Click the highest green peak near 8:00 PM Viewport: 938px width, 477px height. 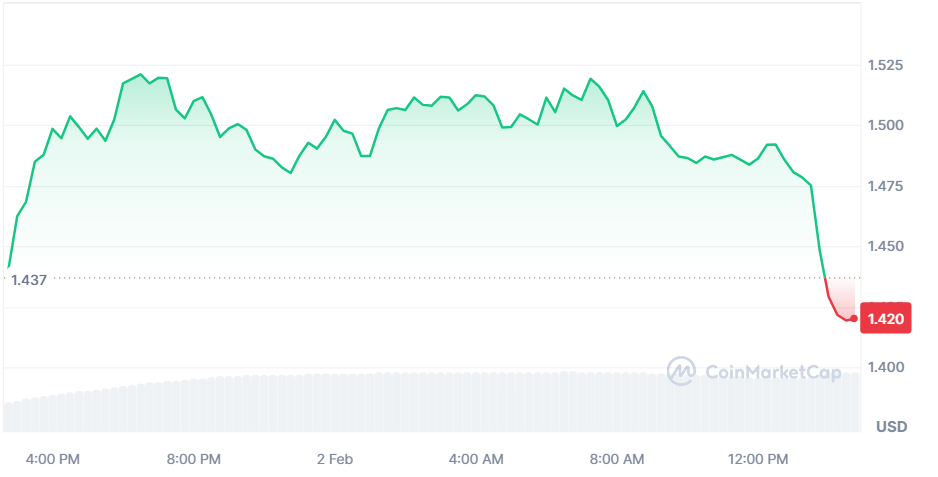point(141,74)
